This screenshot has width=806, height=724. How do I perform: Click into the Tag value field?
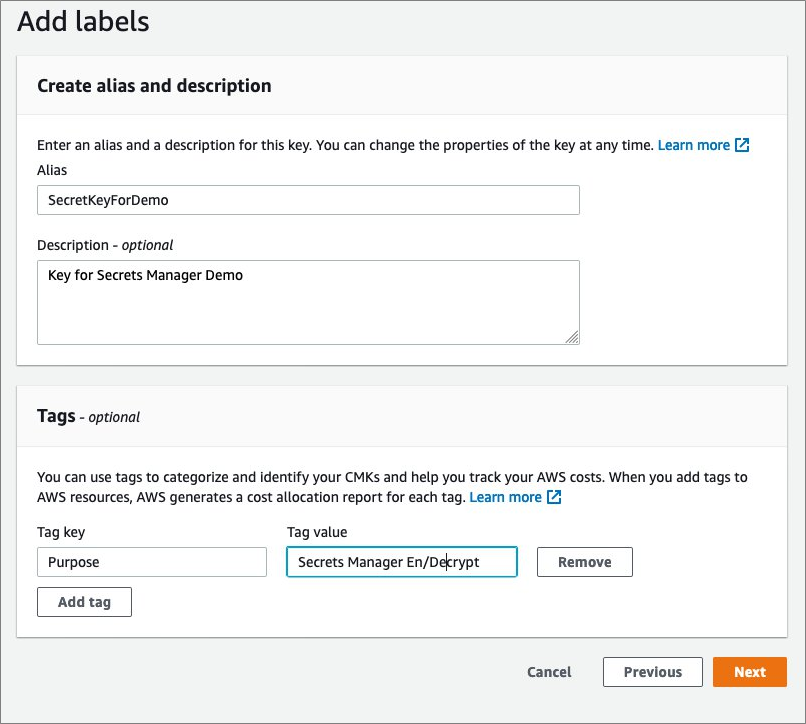[402, 562]
